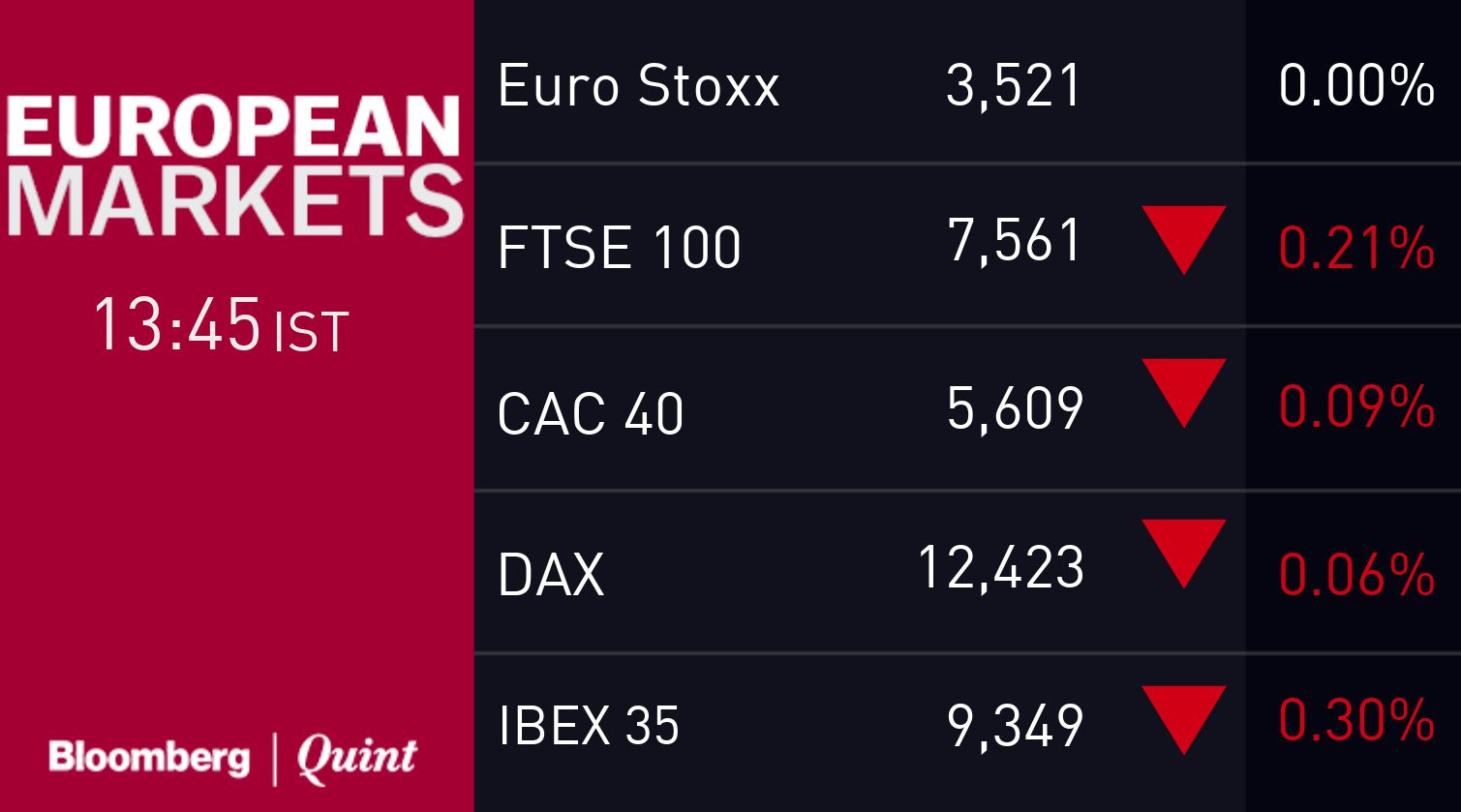Click the 0.09% change for CAC 40
1461x812 pixels.
(1355, 406)
